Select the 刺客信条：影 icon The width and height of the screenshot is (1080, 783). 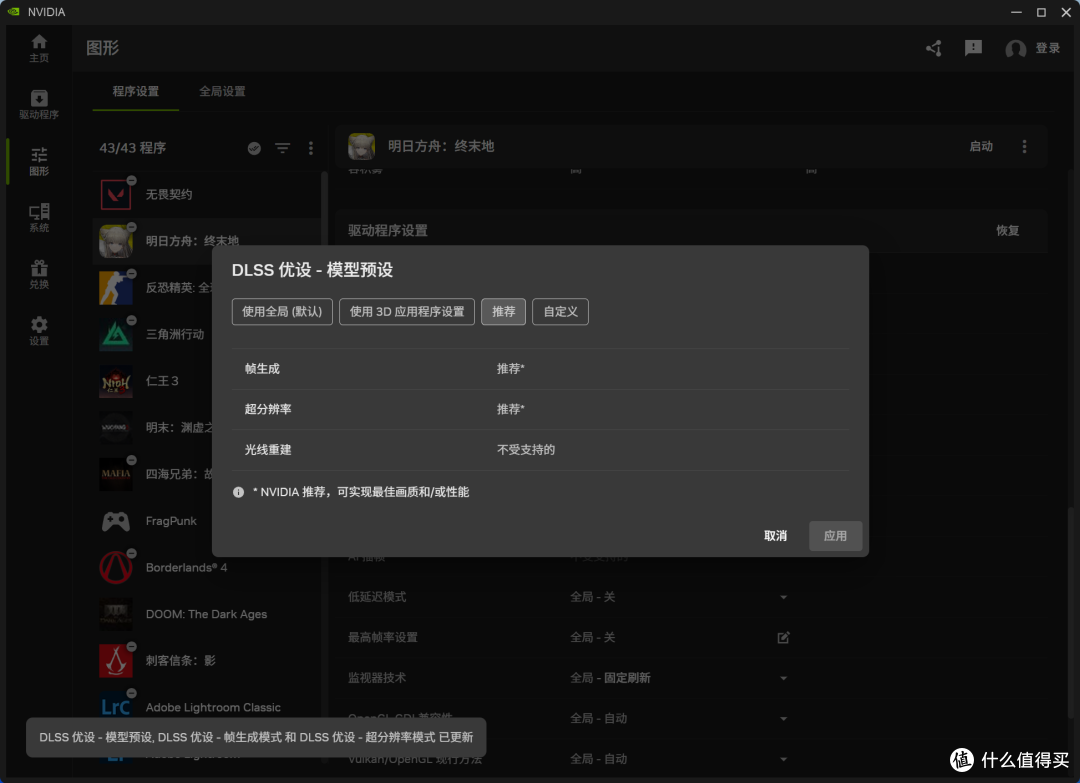point(116,660)
